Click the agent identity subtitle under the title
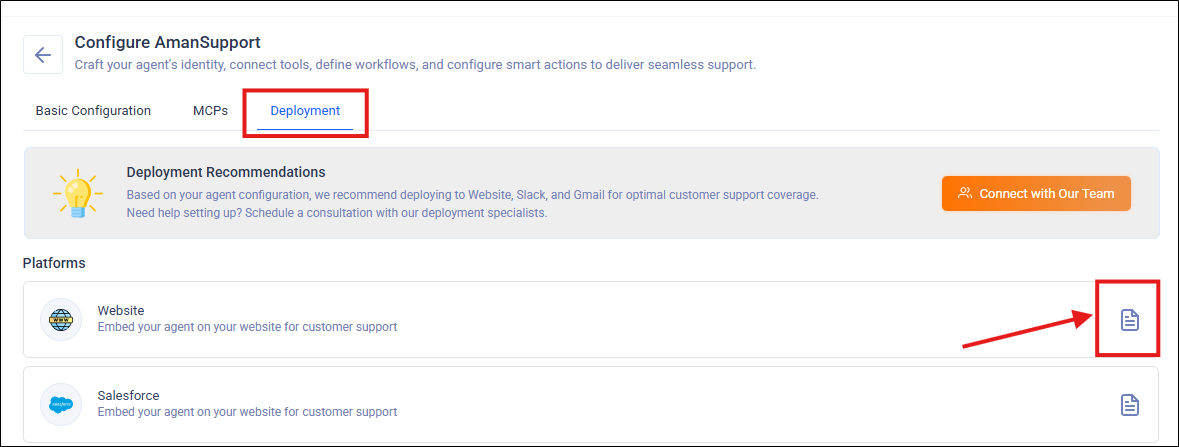 click(x=415, y=65)
